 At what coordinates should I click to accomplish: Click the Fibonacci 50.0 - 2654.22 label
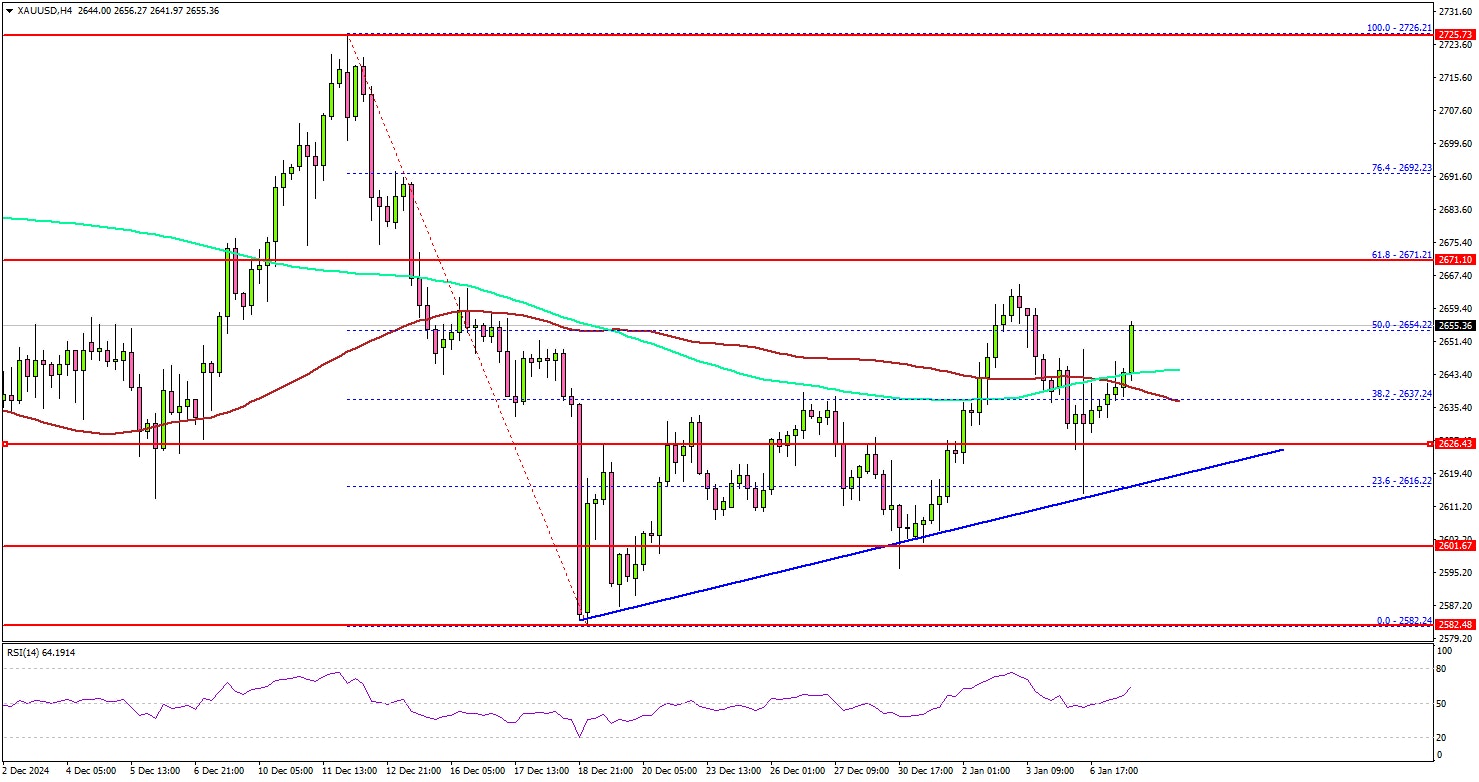1403,325
